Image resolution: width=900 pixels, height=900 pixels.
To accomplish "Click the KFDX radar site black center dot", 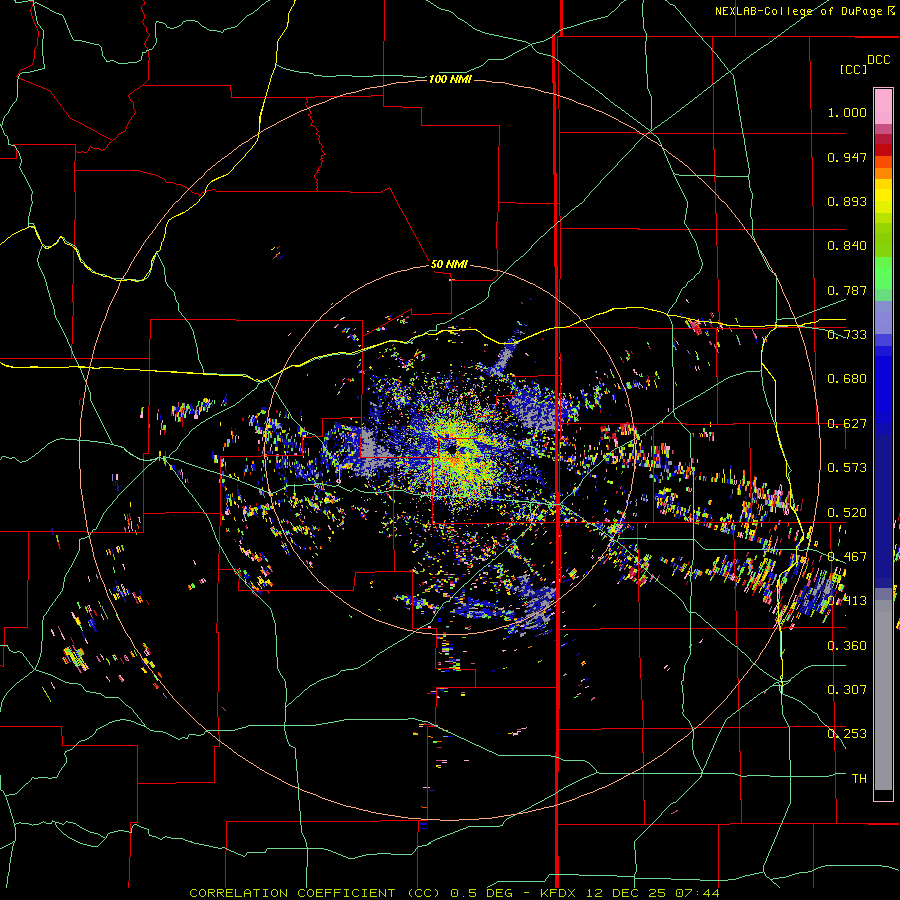I will click(x=452, y=450).
